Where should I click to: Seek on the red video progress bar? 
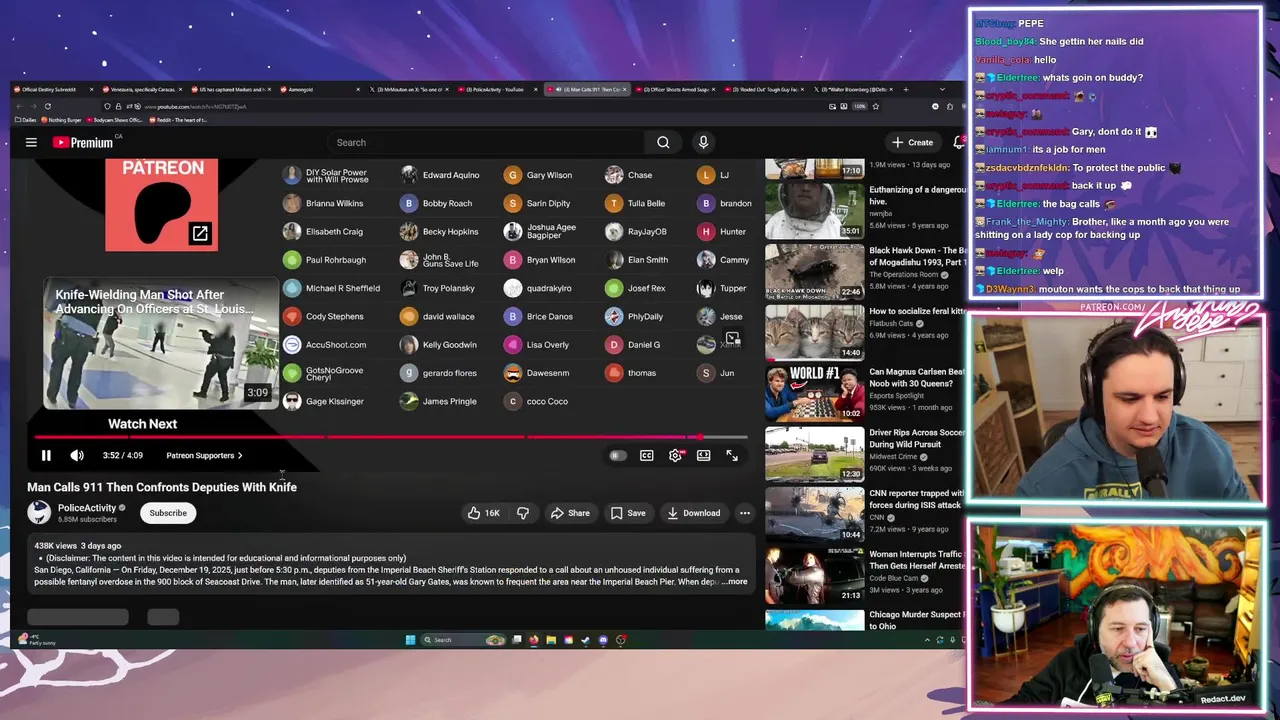pos(390,437)
